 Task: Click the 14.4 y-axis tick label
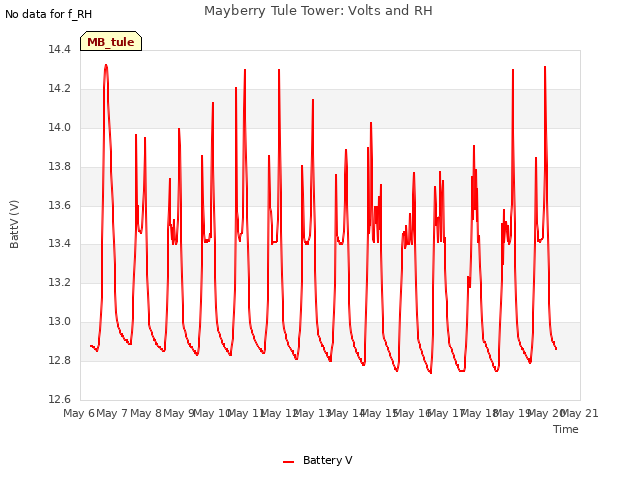[60, 50]
